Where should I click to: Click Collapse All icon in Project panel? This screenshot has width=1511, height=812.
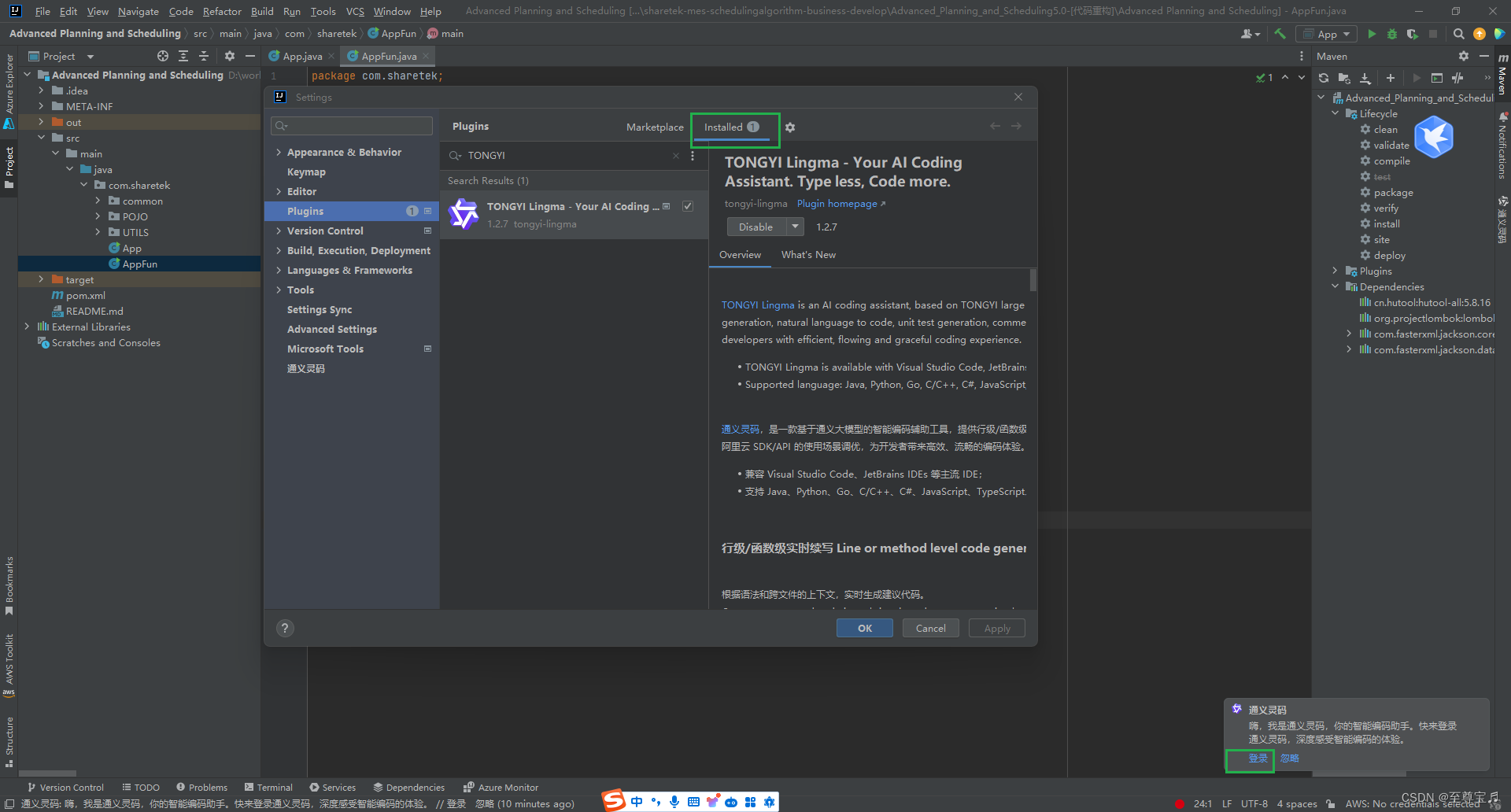204,56
